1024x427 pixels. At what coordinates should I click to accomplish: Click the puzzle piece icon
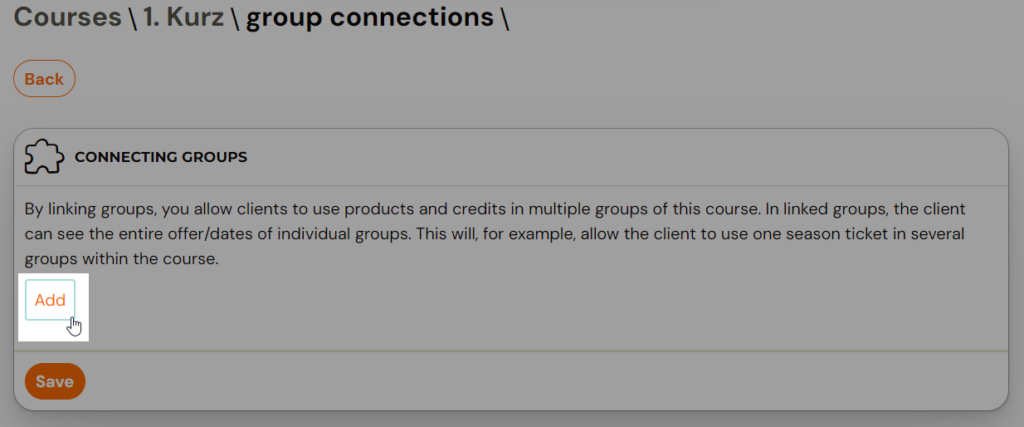[x=44, y=157]
